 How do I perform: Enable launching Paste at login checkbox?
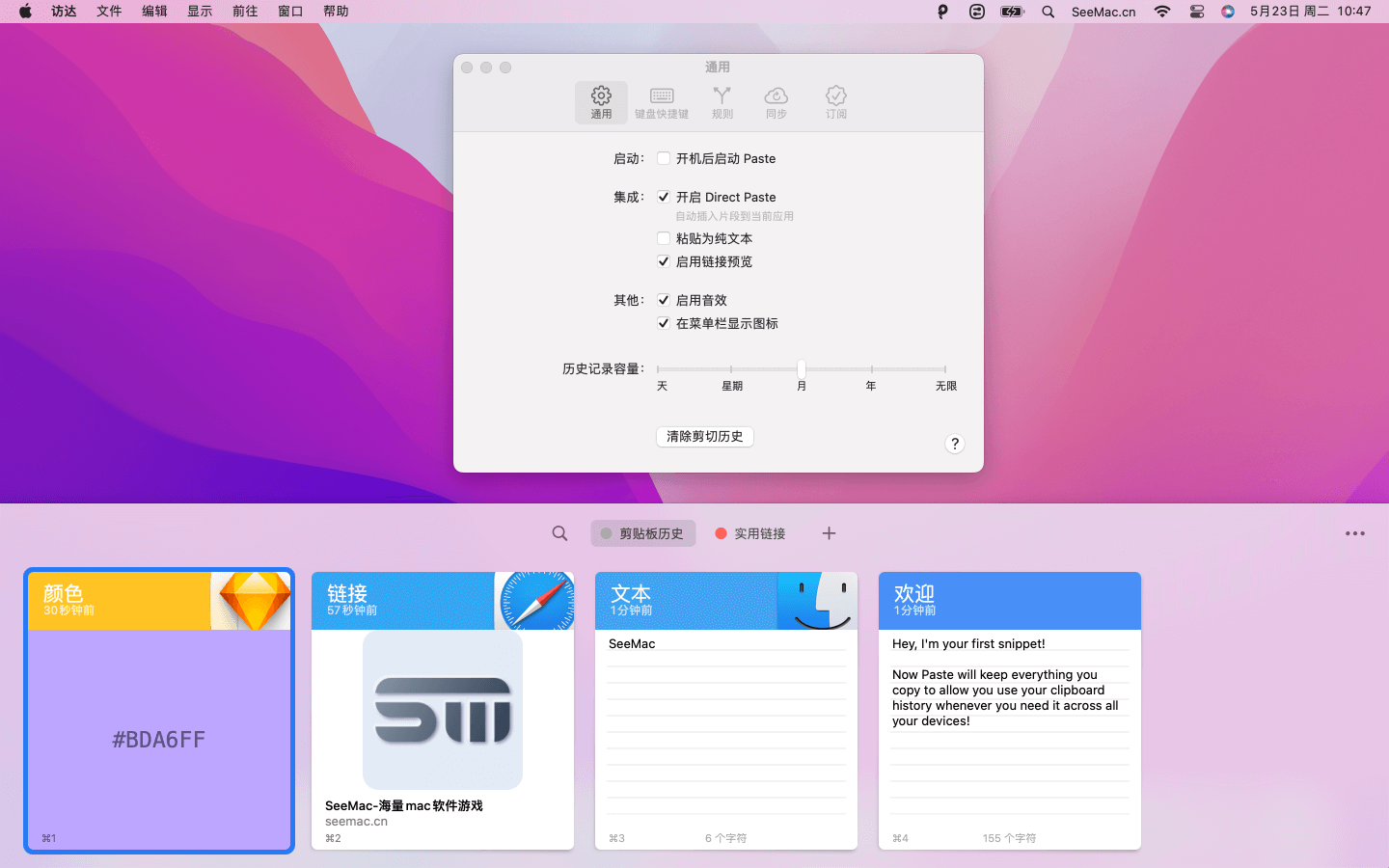[x=664, y=158]
